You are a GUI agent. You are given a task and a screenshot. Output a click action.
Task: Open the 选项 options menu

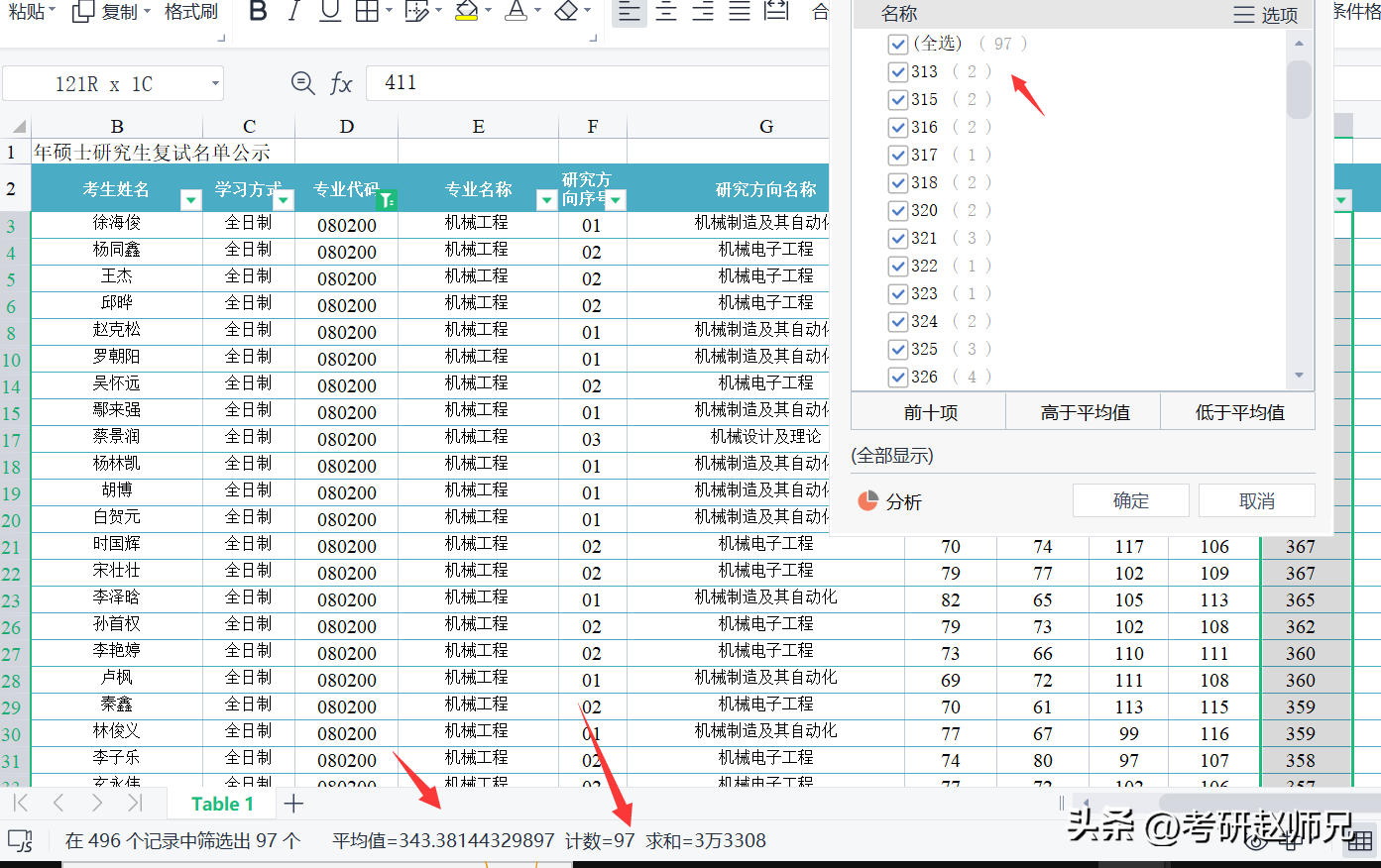click(1266, 15)
